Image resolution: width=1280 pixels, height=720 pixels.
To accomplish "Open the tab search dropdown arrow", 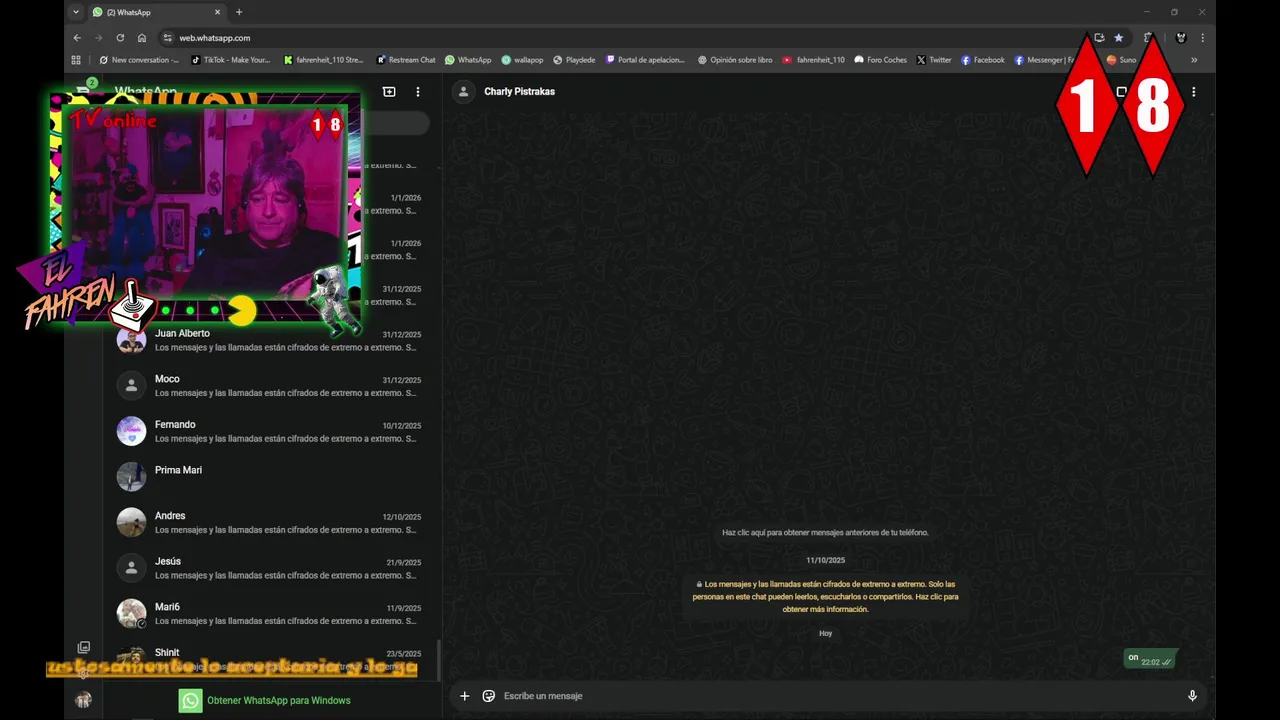I will [75, 12].
